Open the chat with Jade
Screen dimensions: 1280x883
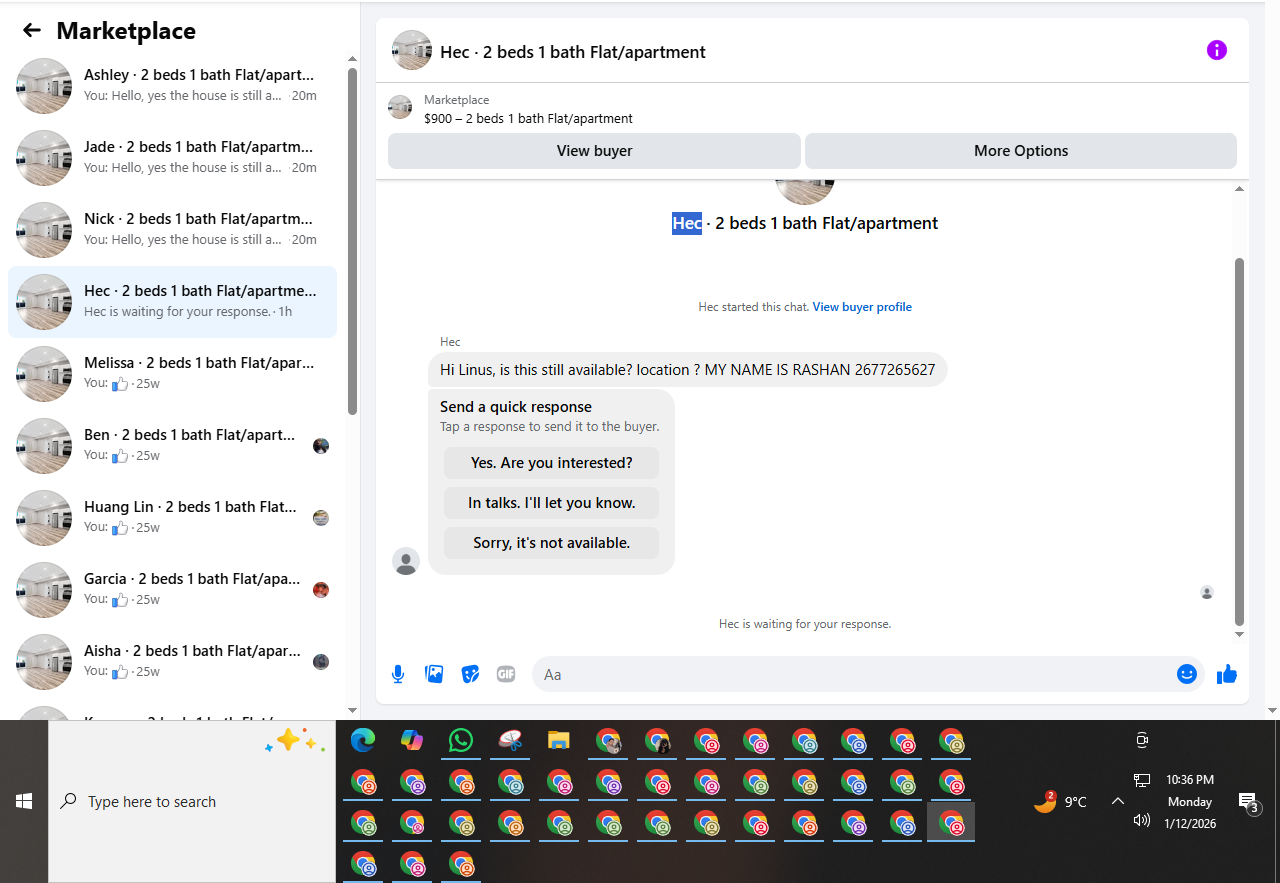click(x=172, y=157)
